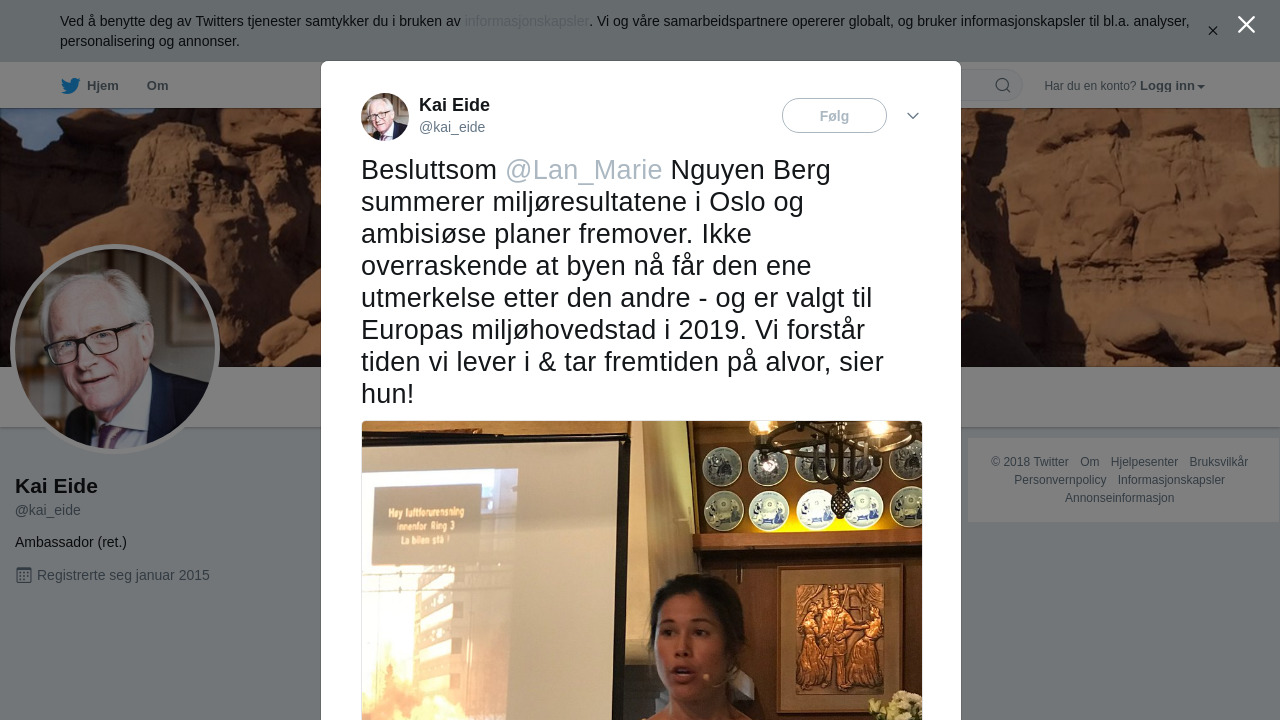This screenshot has height=720, width=1280.
Task: Open Kai Eide's large profile photo
Action: [115, 349]
